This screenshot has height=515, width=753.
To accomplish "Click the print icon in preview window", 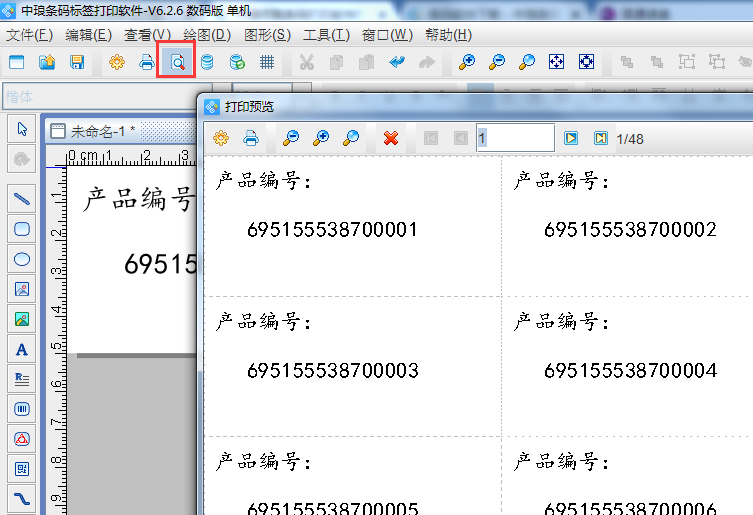I will [251, 138].
